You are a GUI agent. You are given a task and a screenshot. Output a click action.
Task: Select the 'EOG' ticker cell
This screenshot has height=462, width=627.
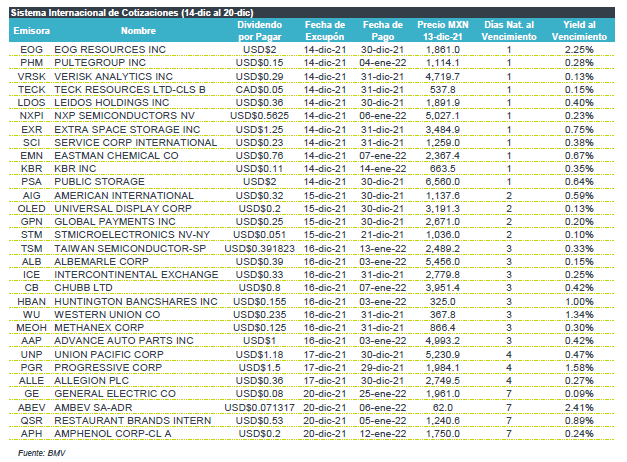pyautogui.click(x=32, y=50)
